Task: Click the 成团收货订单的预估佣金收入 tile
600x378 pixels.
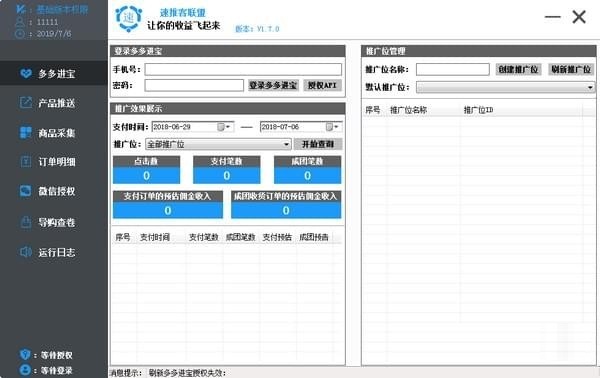Action: pyautogui.click(x=286, y=204)
